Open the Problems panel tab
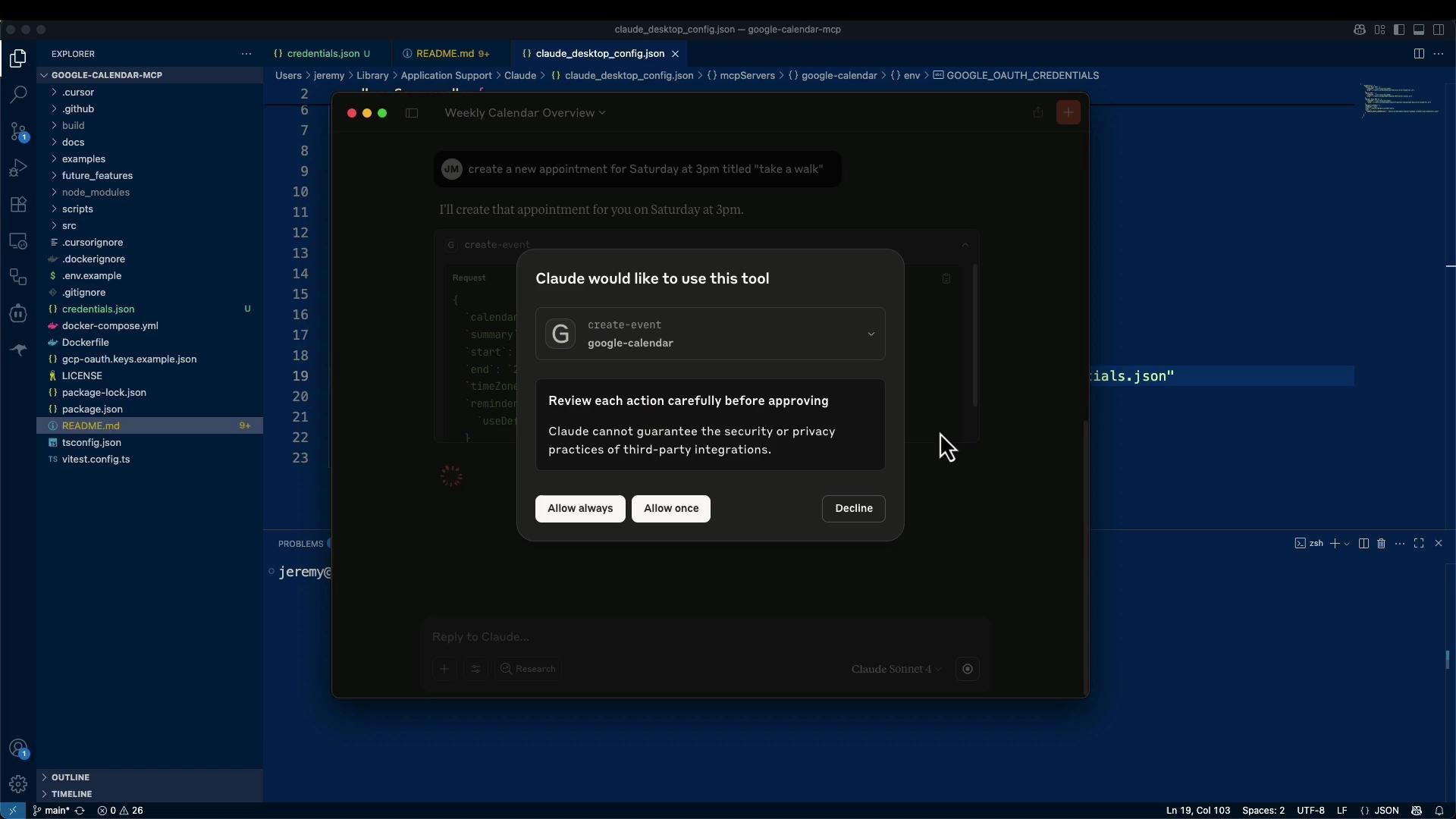 [301, 544]
